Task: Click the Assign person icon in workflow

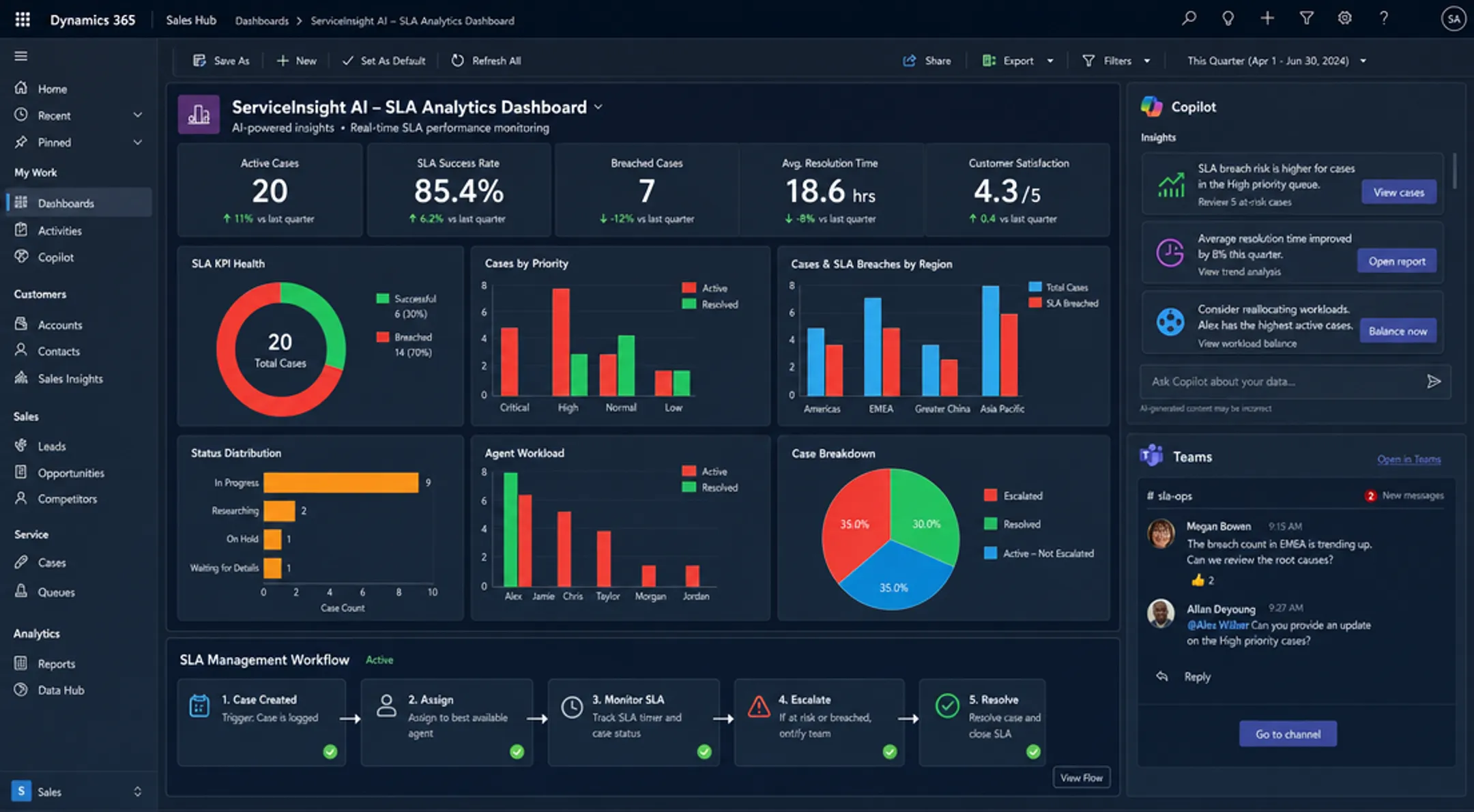Action: click(386, 706)
